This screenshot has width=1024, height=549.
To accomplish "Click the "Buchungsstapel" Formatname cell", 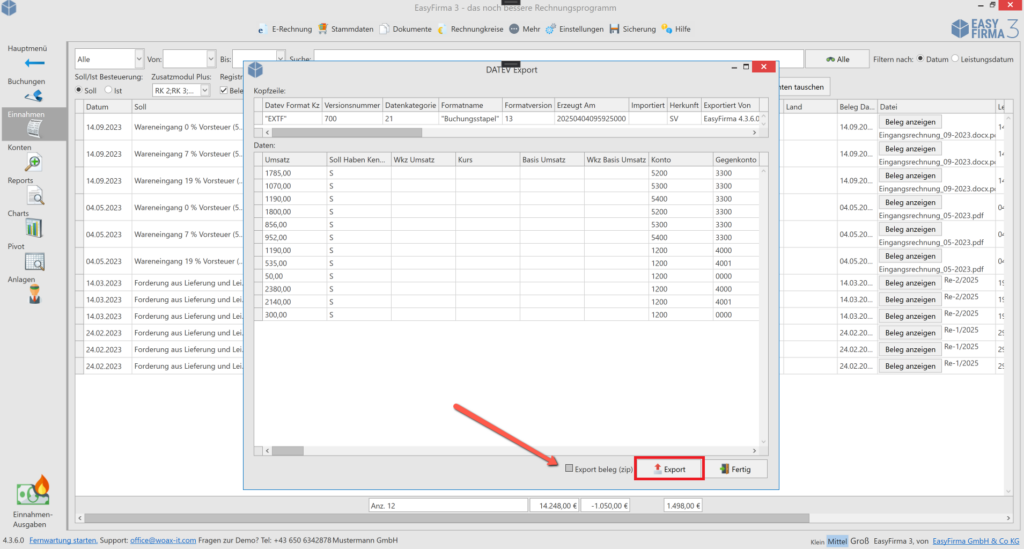I will [x=470, y=119].
